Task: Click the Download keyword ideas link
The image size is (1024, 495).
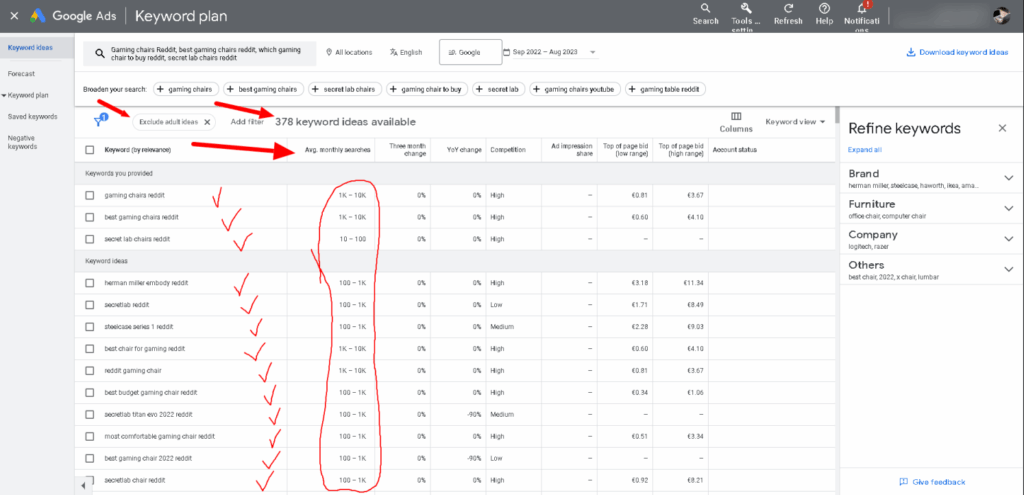Action: click(957, 52)
